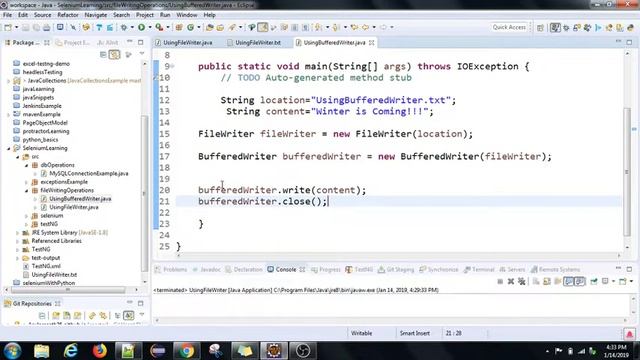The image size is (640, 360).
Task: Click the Debug bug icon in toolbar
Action: pyautogui.click(x=124, y=27)
